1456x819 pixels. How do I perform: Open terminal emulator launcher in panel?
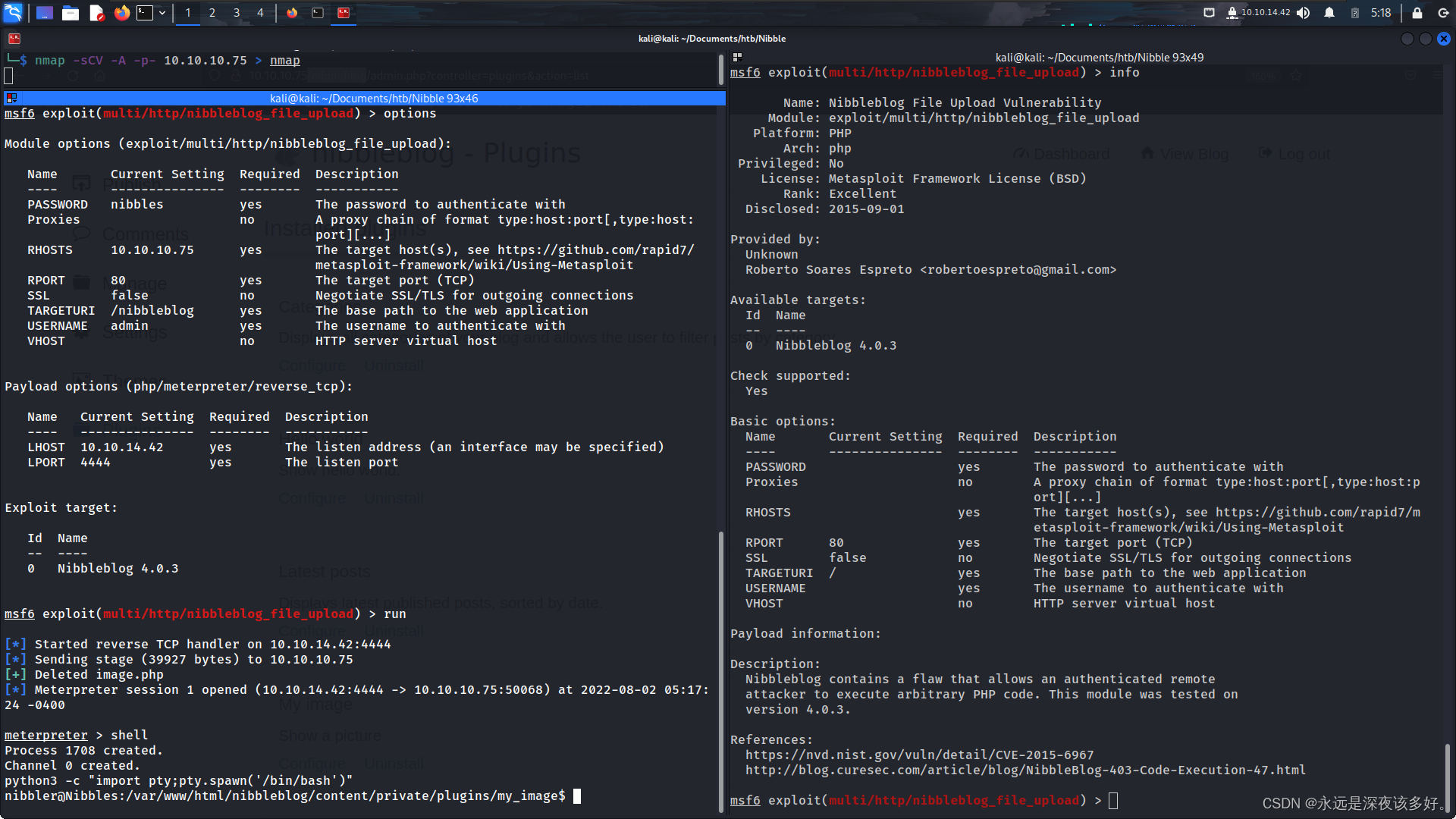(145, 13)
